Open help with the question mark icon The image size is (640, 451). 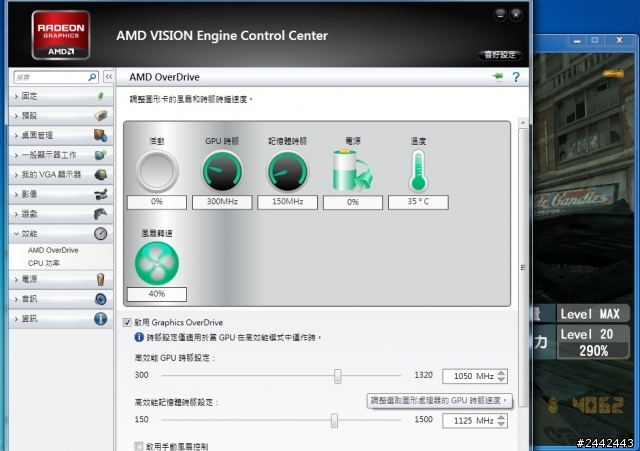click(516, 77)
